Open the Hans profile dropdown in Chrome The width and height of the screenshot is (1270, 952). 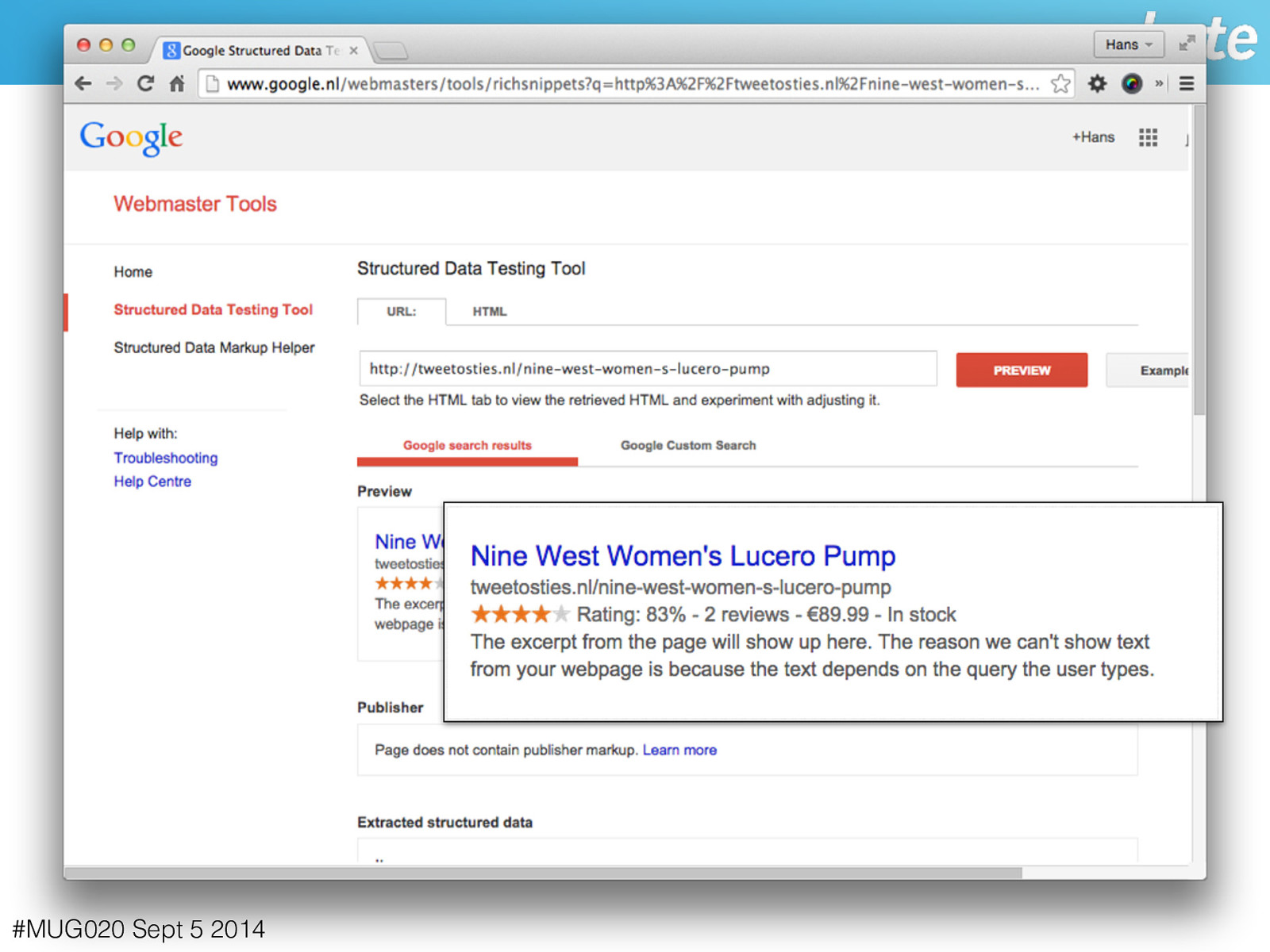(1129, 44)
